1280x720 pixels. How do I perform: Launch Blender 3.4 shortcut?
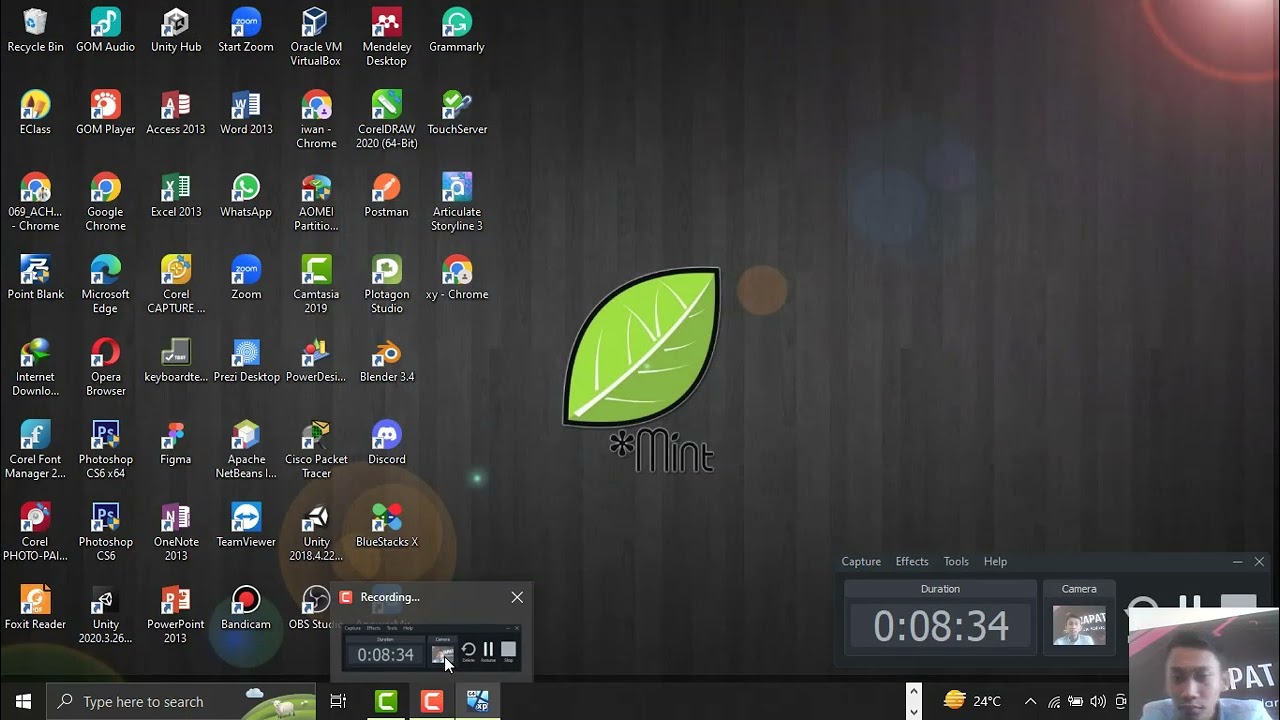[386, 361]
